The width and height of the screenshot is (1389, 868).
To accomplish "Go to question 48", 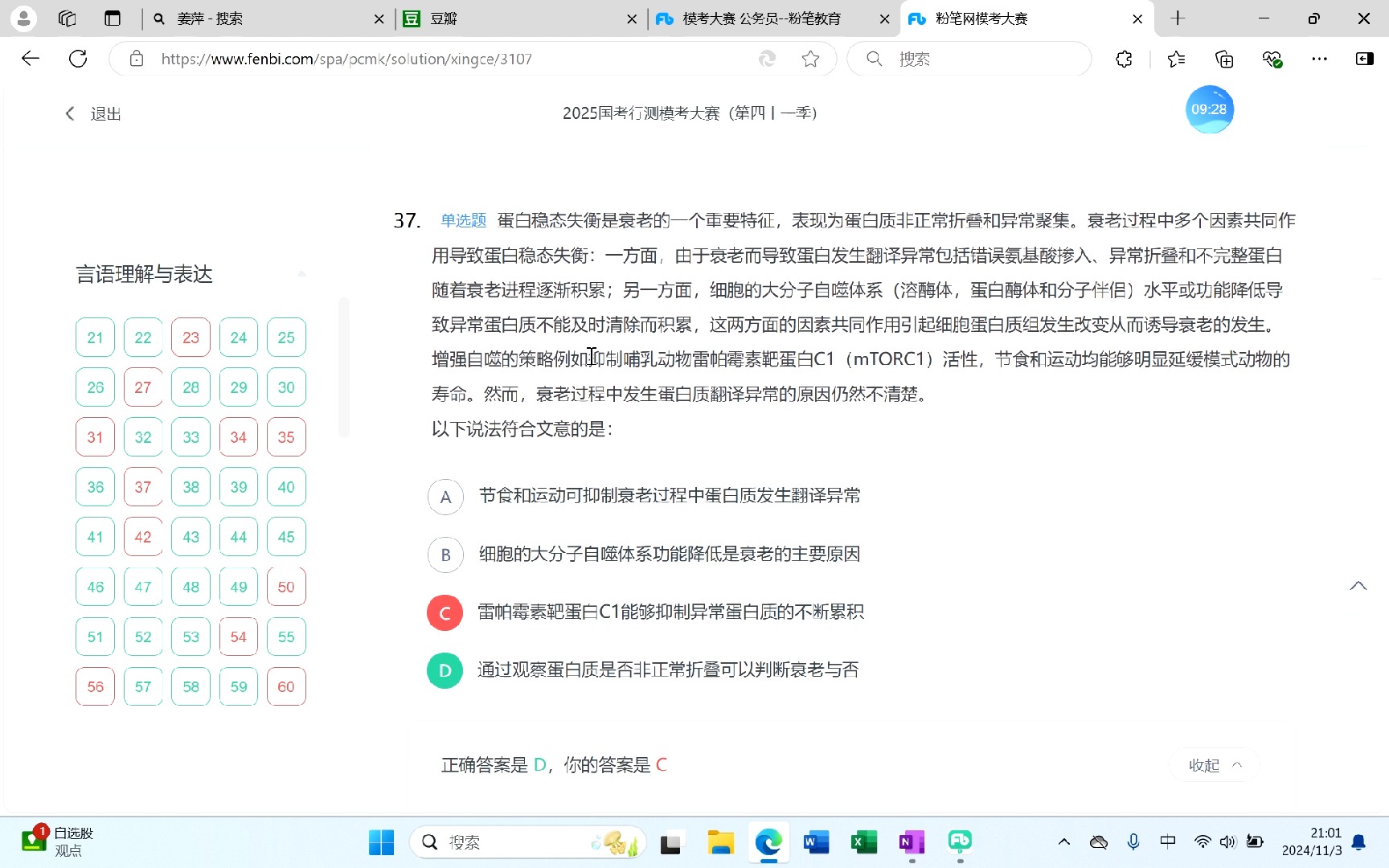I will (x=191, y=587).
